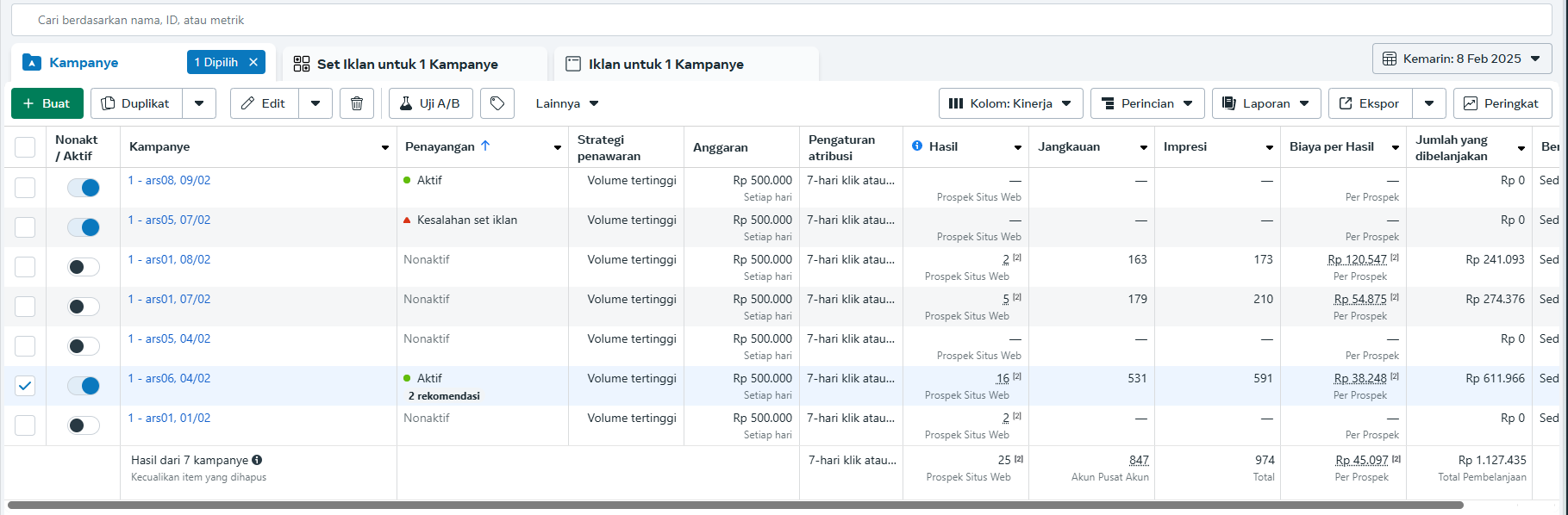Image resolution: width=1568 pixels, height=515 pixels.
Task: Click the Penayangan sort arrow
Action: click(x=485, y=146)
